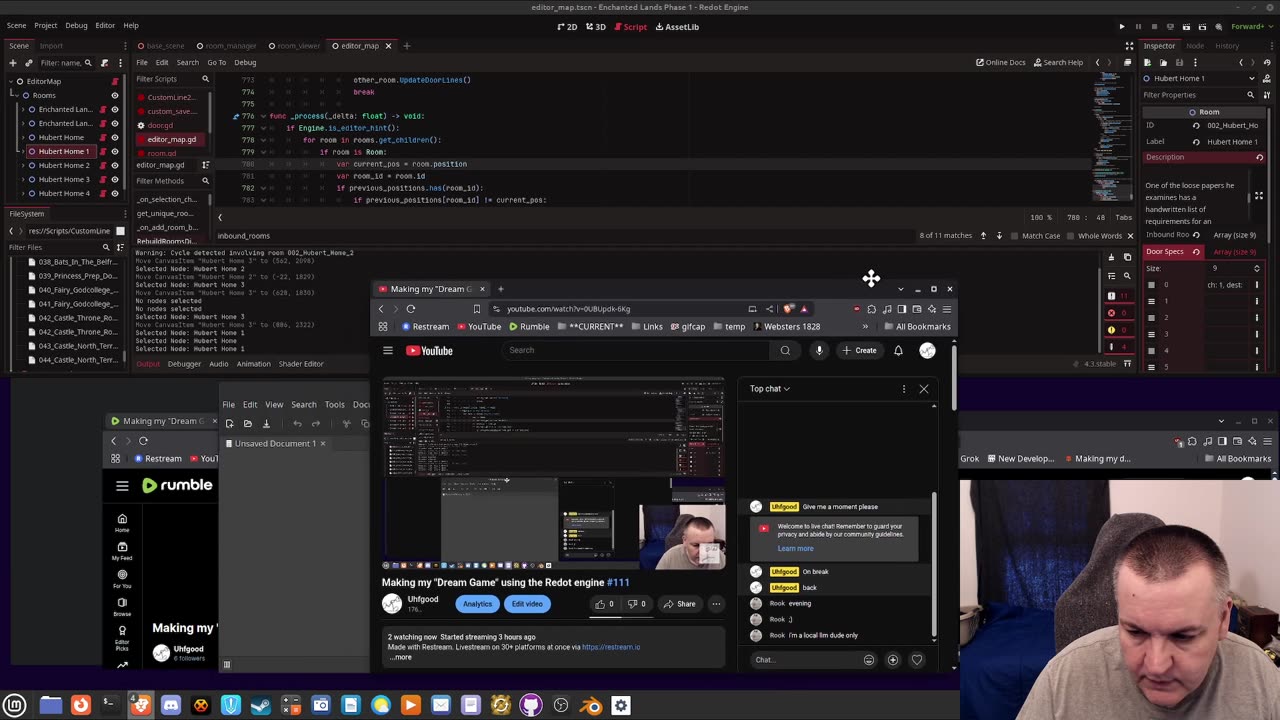Collapse the EditorMap root node

point(11,81)
